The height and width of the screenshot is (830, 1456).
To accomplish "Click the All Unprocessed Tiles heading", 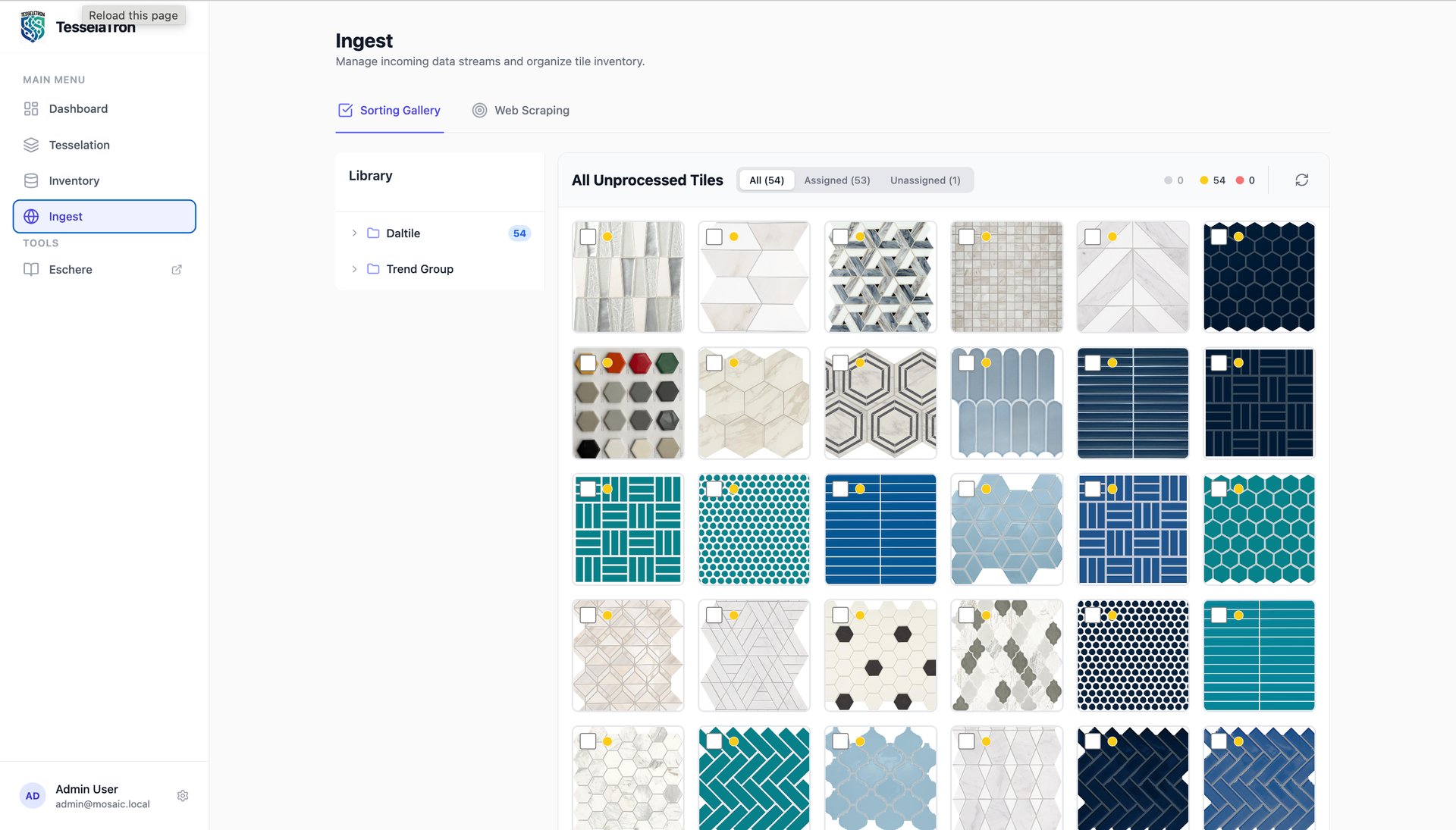I will (x=647, y=180).
